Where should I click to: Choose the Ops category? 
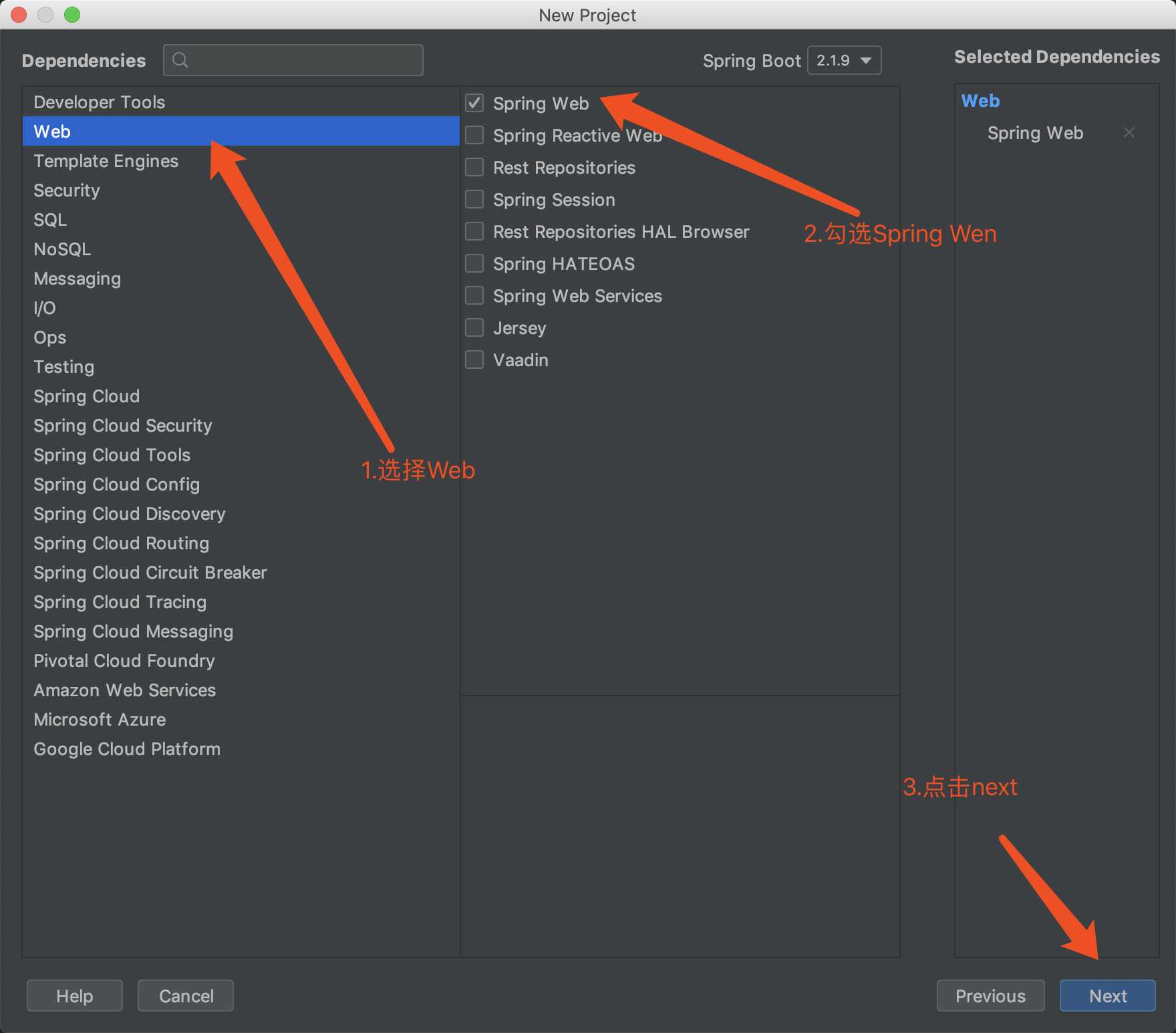click(x=241, y=337)
